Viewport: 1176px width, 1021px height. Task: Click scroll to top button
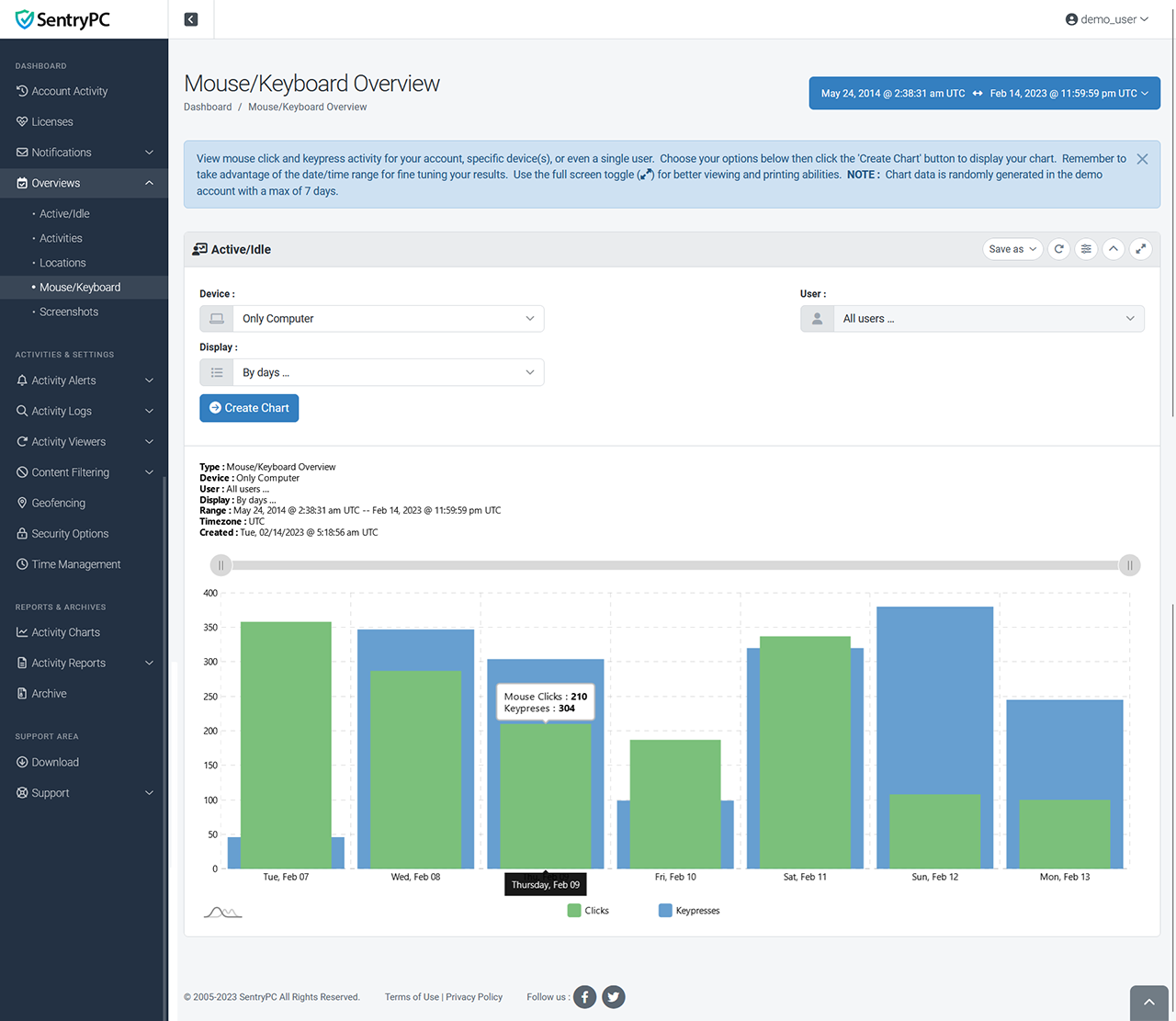tap(1148, 1003)
